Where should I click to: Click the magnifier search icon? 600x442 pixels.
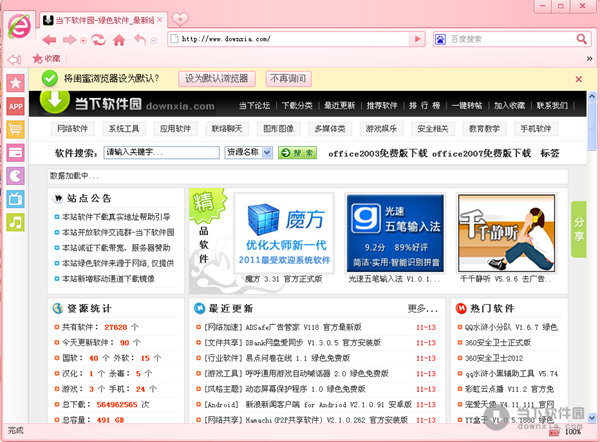coord(582,39)
